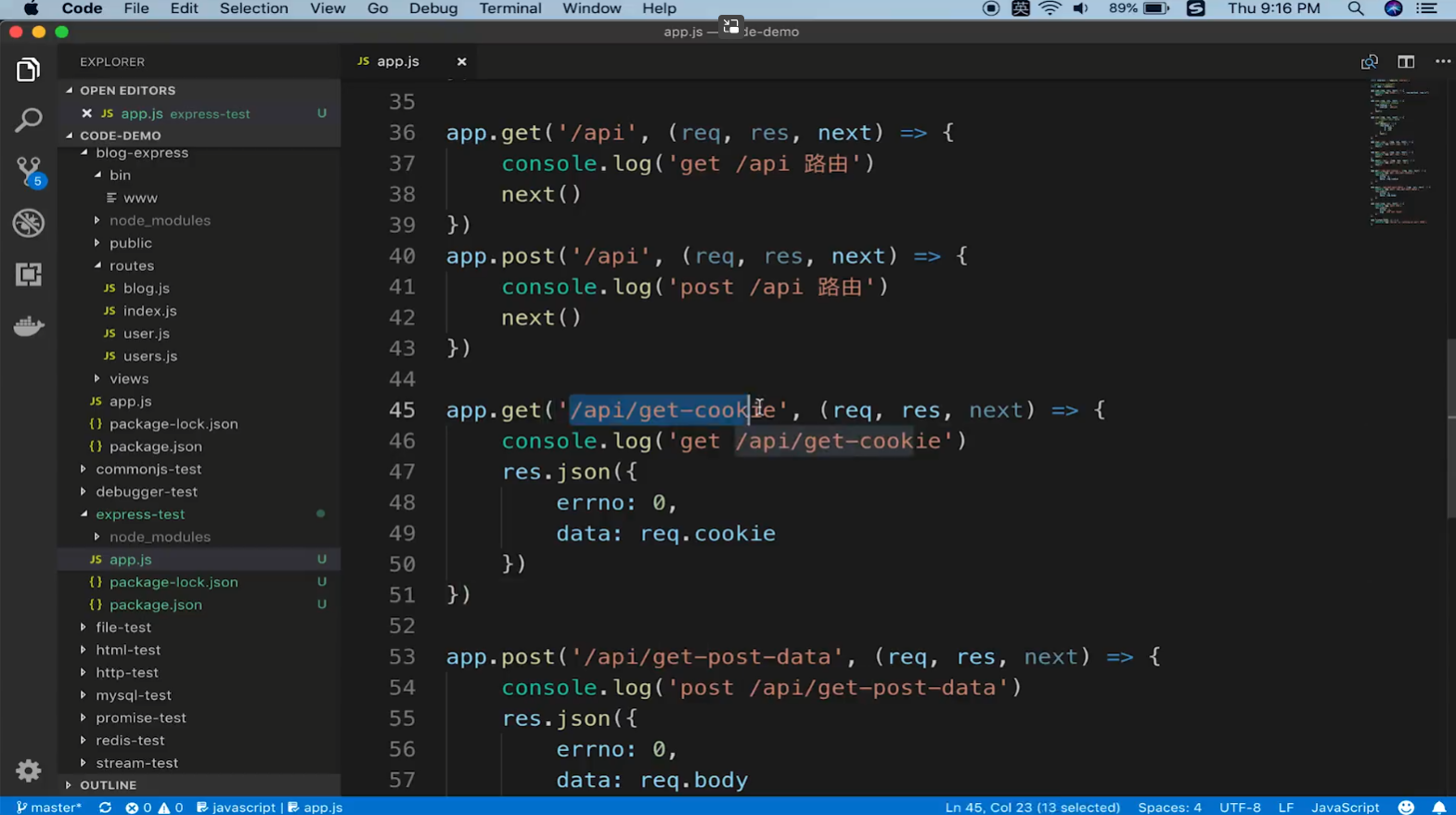The height and width of the screenshot is (815, 1456).
Task: Split the editor to the right
Action: click(x=1406, y=62)
